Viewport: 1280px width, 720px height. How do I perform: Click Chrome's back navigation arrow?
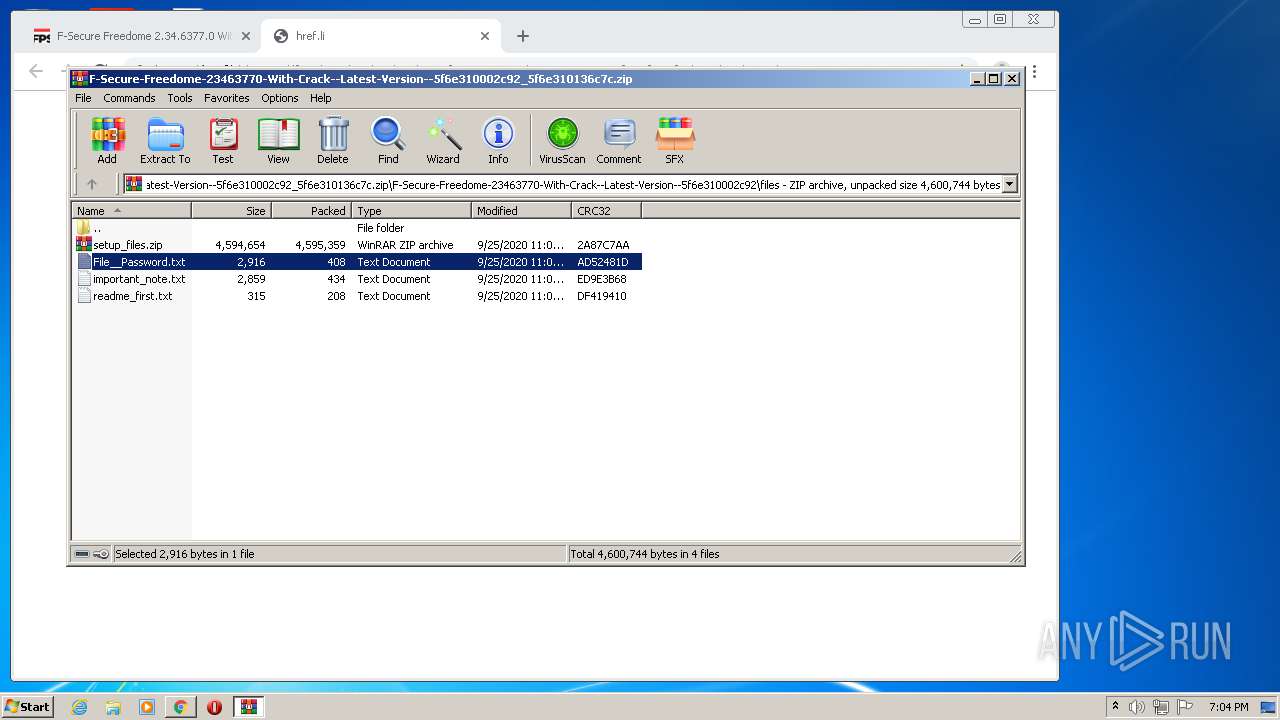(x=36, y=71)
